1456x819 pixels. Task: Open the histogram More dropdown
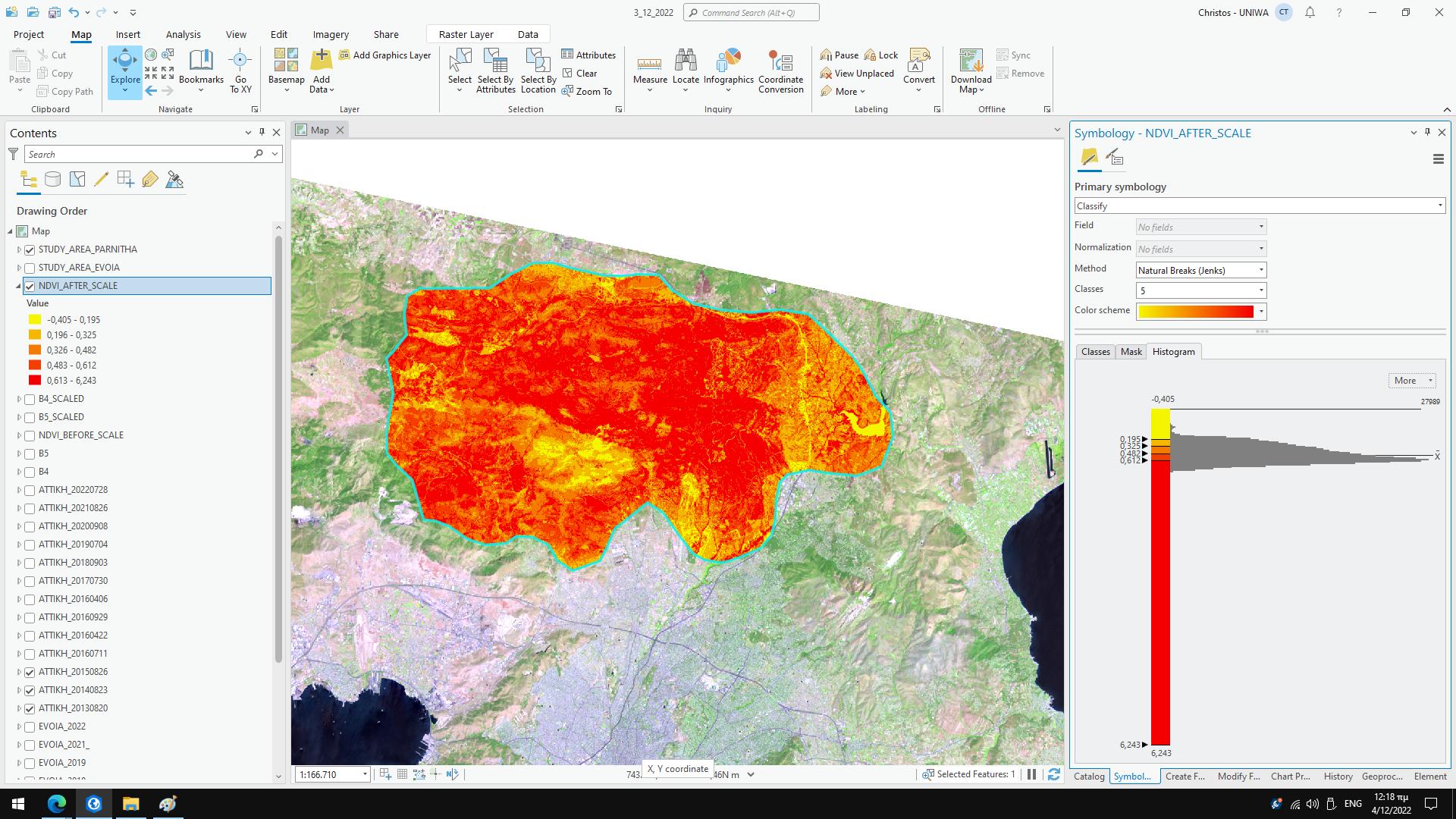click(x=1412, y=381)
